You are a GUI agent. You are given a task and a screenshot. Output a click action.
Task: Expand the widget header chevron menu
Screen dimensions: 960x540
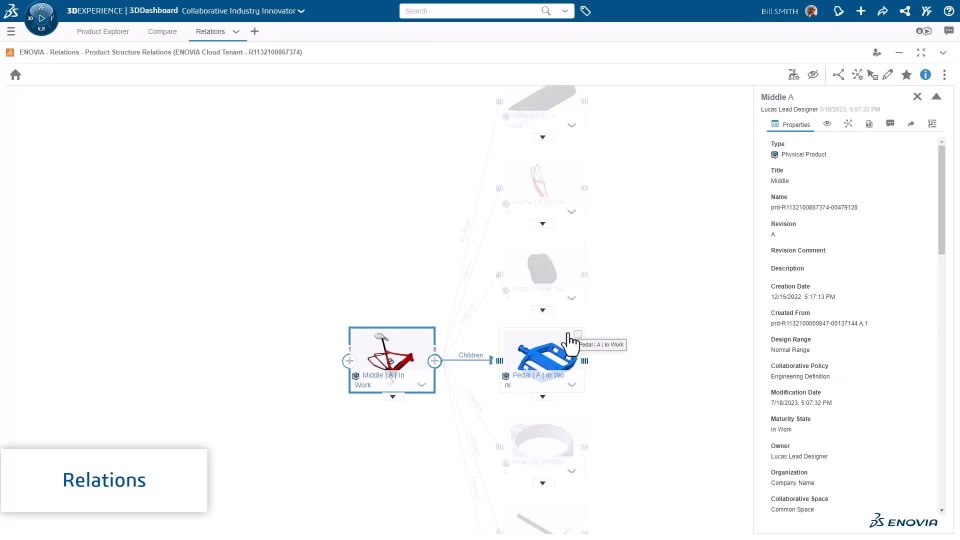tap(943, 53)
